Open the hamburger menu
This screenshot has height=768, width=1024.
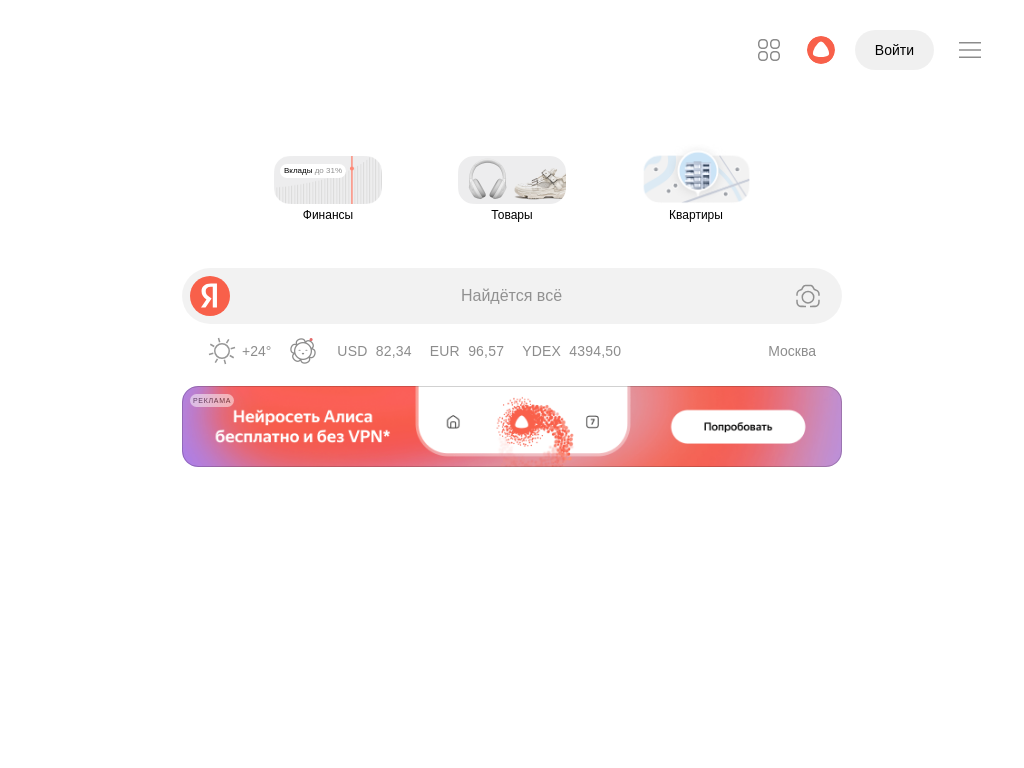pos(970,50)
